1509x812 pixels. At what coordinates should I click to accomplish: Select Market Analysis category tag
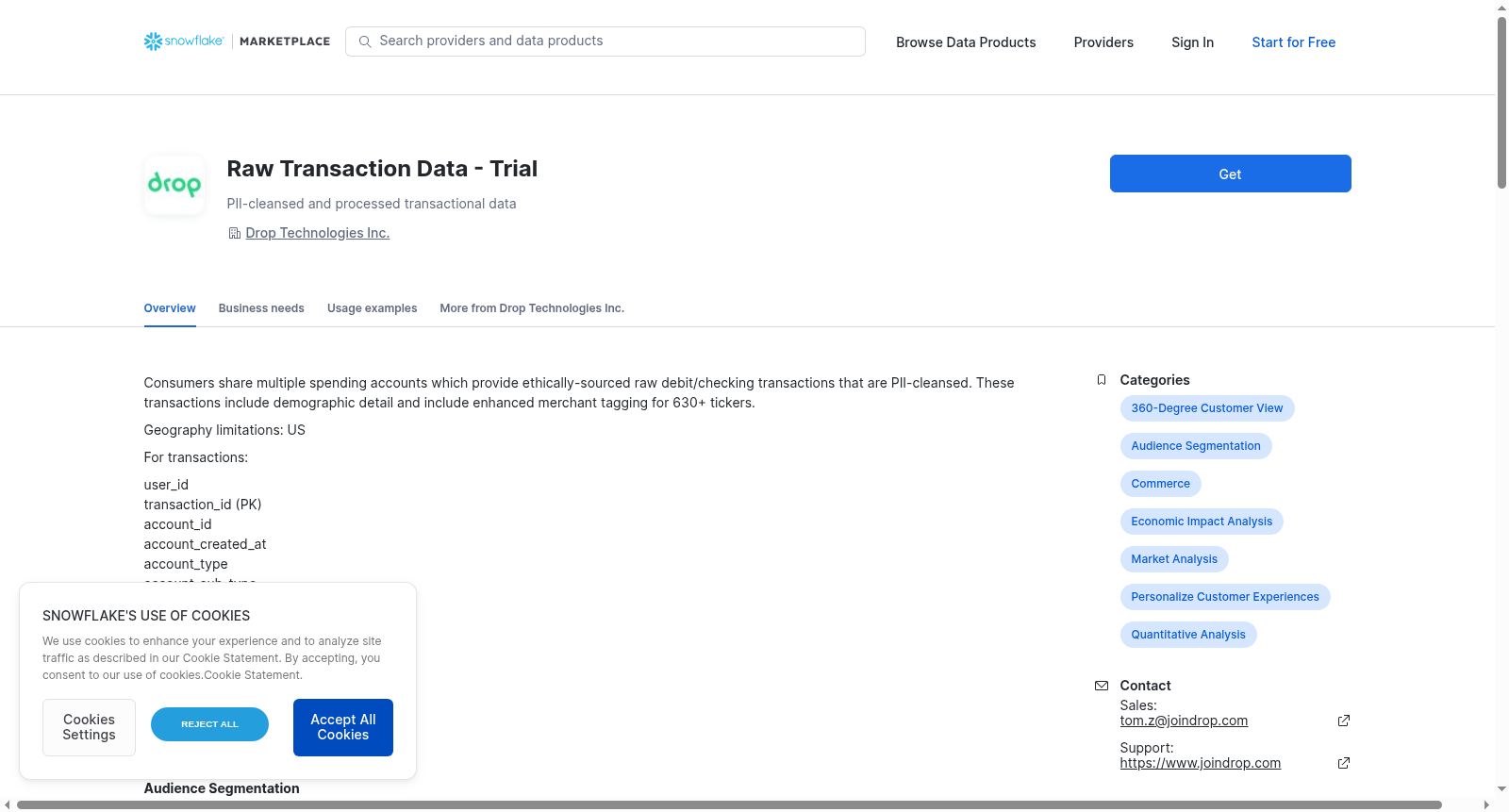[x=1174, y=559]
